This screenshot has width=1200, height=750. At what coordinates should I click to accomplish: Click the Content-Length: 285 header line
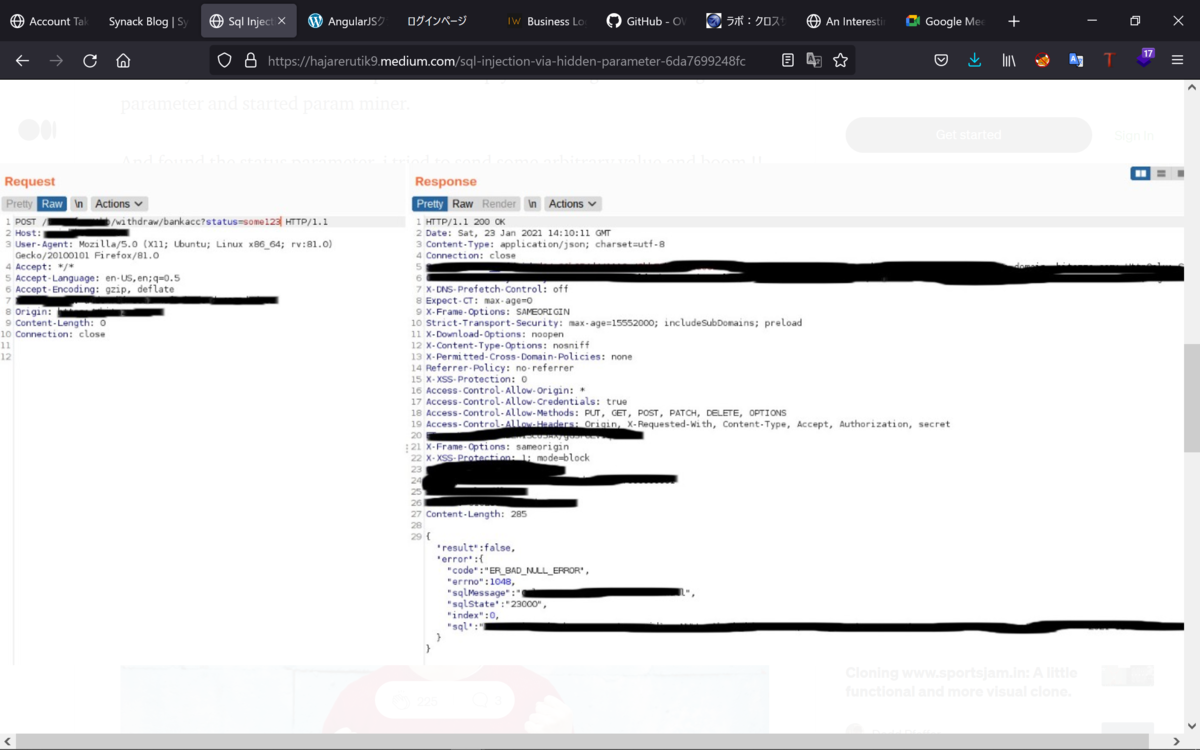pyautogui.click(x=476, y=514)
